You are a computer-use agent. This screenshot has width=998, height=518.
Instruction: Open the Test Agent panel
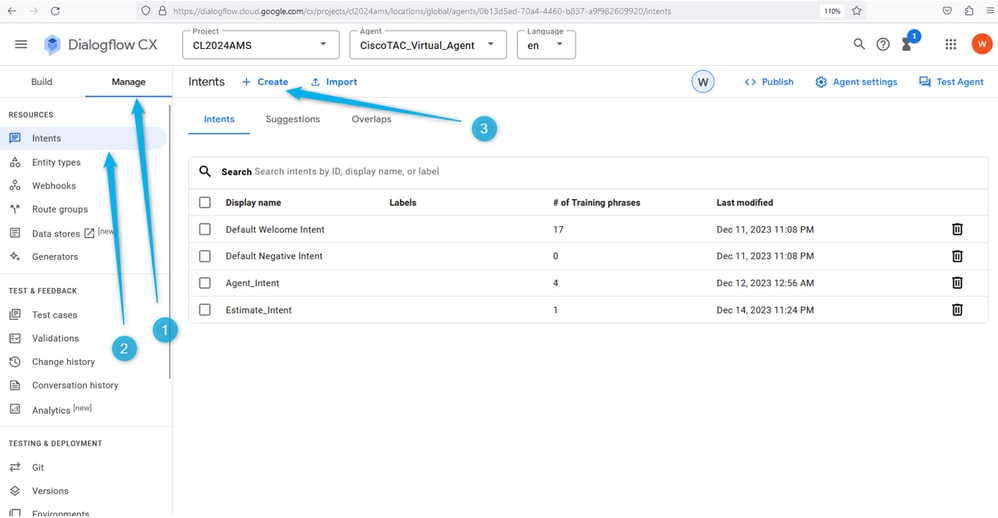952,82
